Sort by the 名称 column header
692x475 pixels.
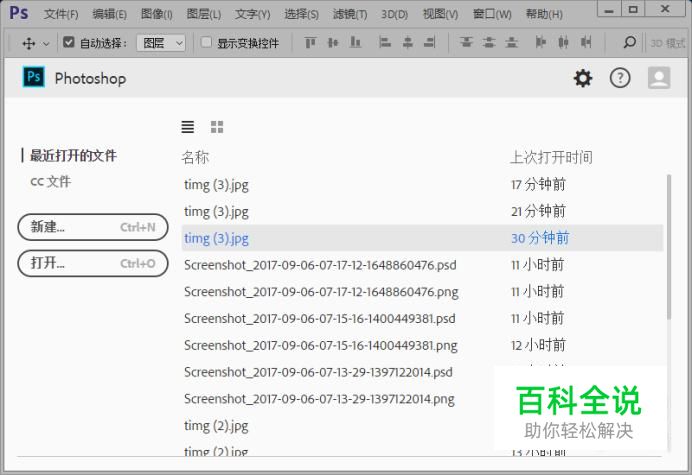[x=195, y=157]
